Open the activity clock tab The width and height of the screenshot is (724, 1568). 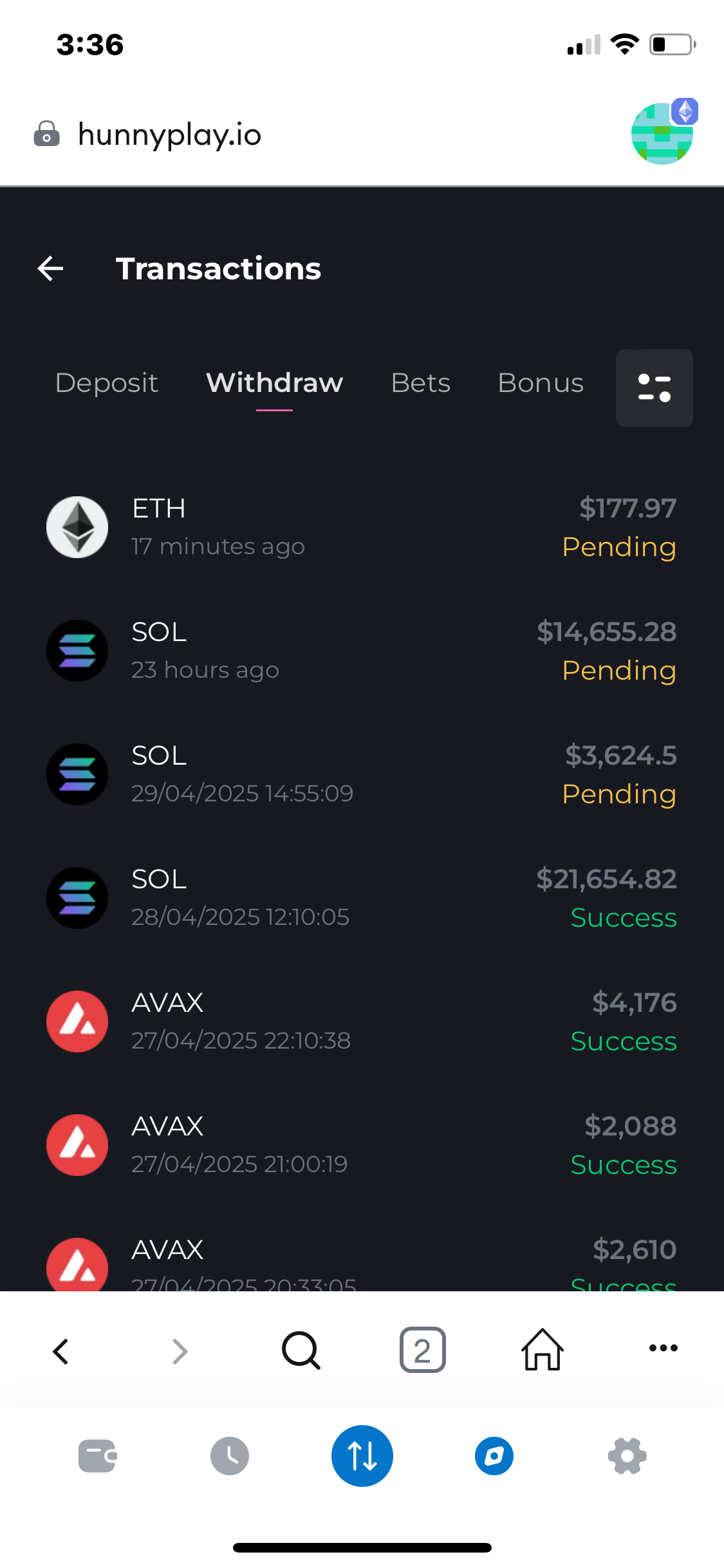230,1456
